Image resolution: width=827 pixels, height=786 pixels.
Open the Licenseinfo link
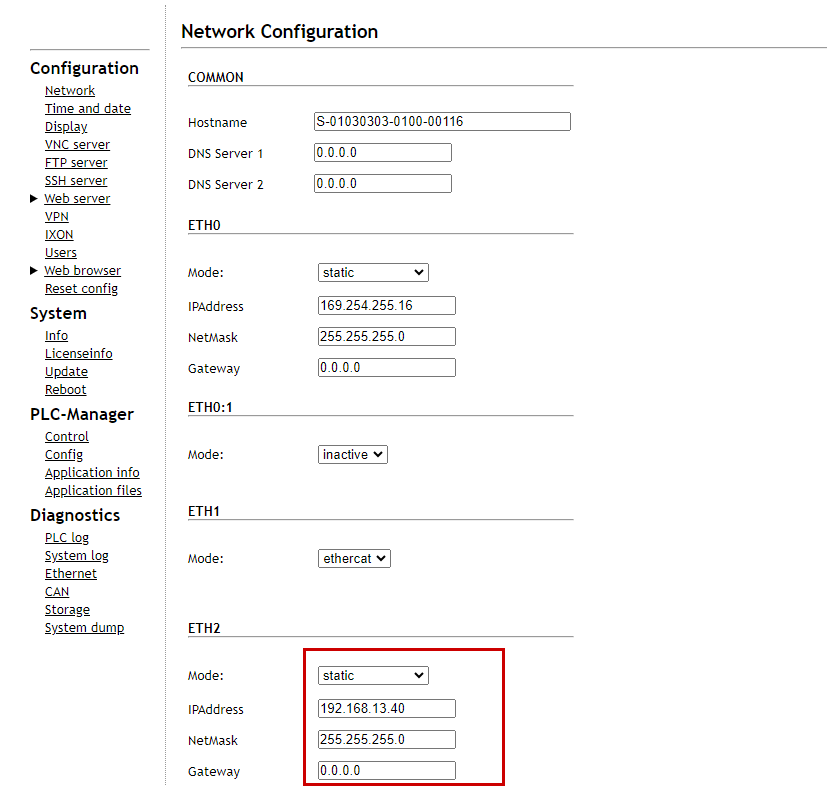(79, 353)
